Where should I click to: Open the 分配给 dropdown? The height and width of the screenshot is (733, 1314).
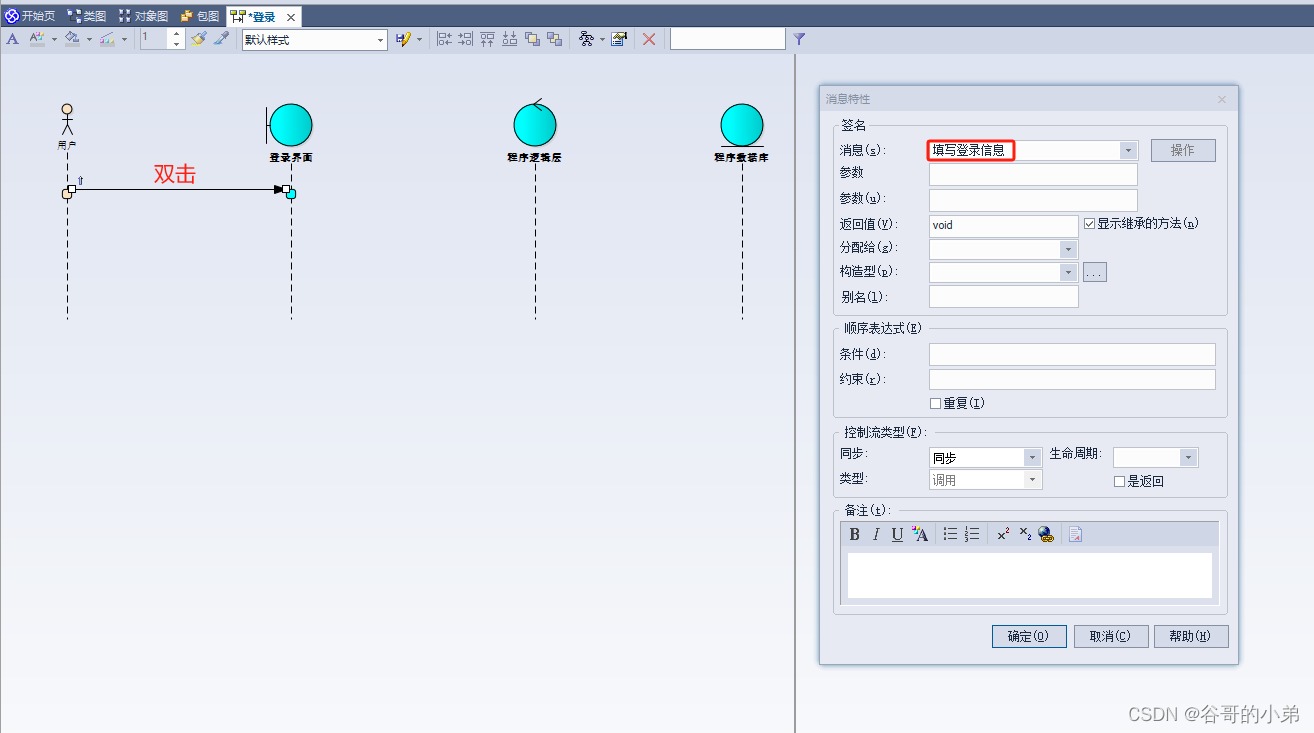pos(1068,249)
